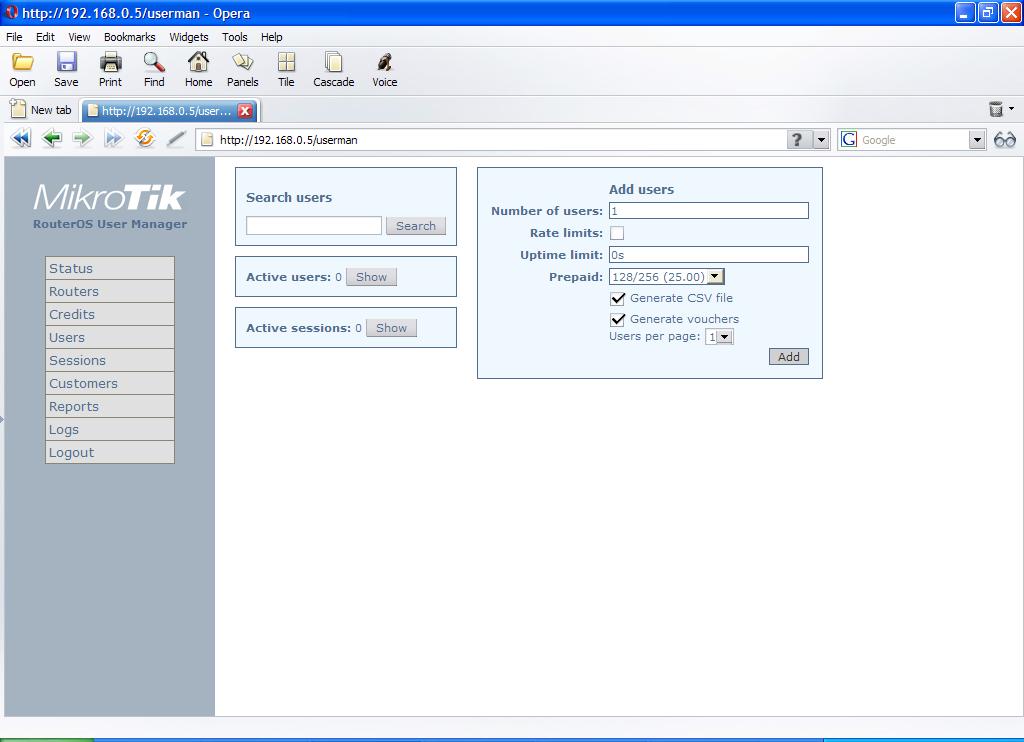Click the Uptime limit field
This screenshot has height=742, width=1024.
709,255
